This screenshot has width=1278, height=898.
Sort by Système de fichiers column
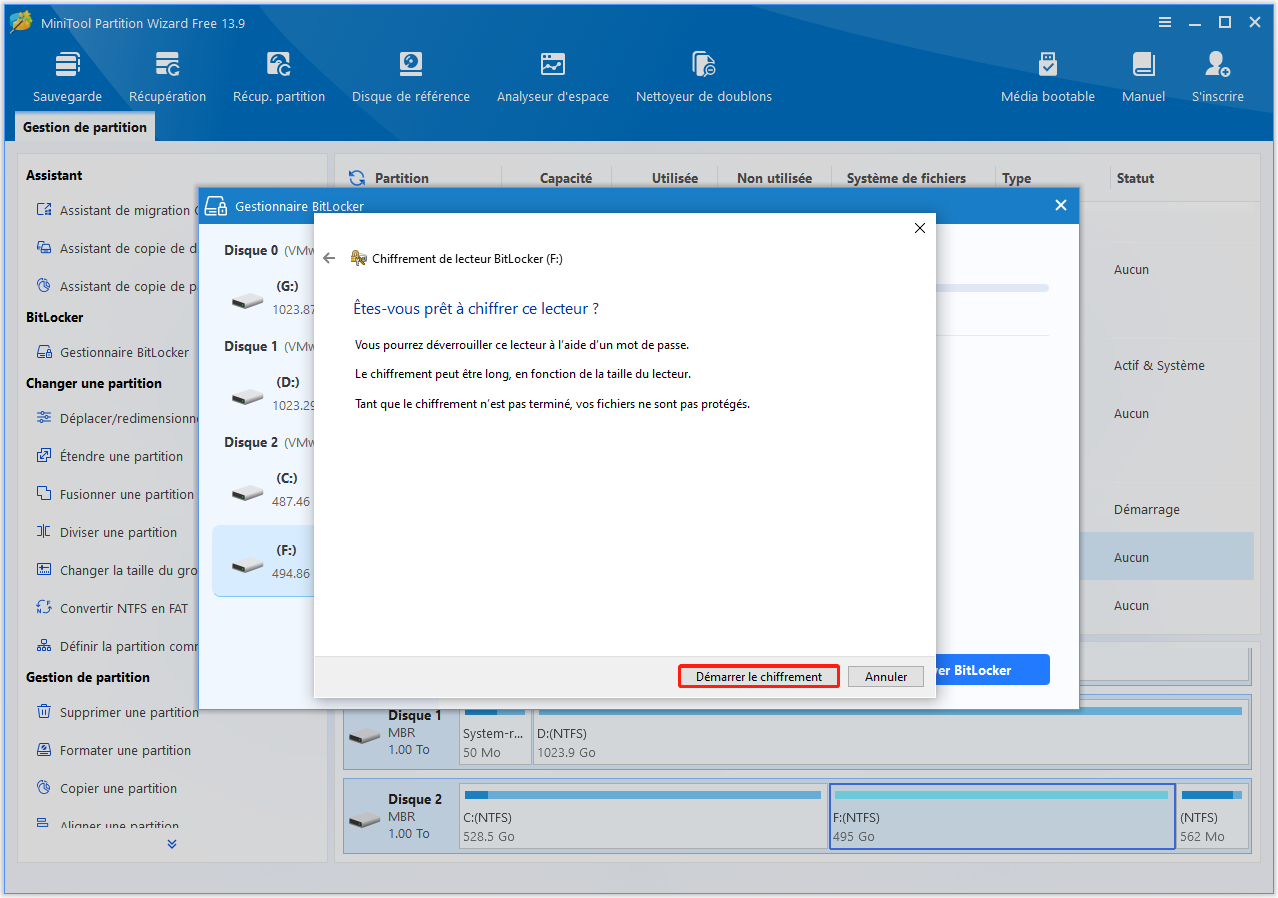906,178
